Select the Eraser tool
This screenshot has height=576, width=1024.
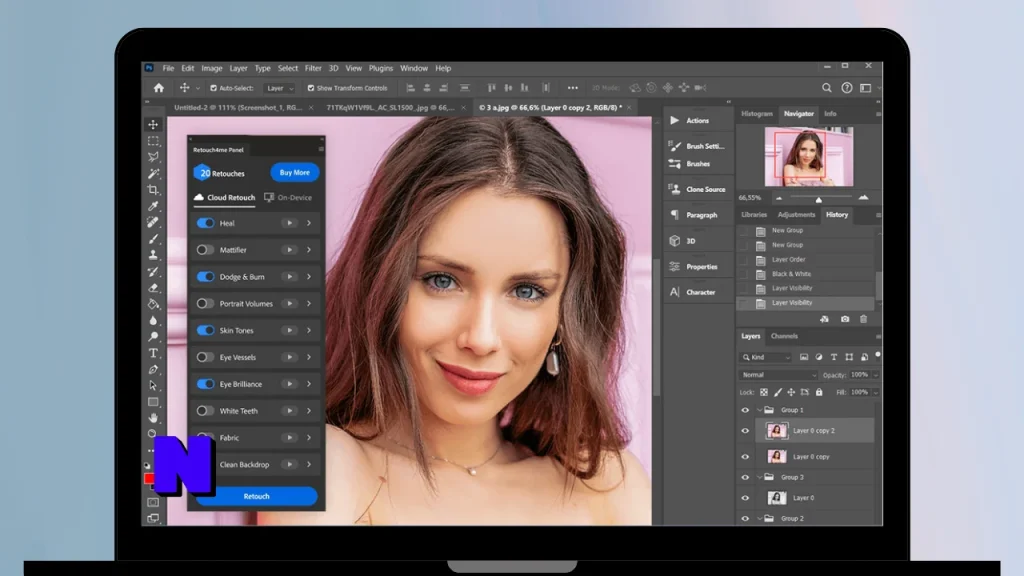click(x=153, y=287)
